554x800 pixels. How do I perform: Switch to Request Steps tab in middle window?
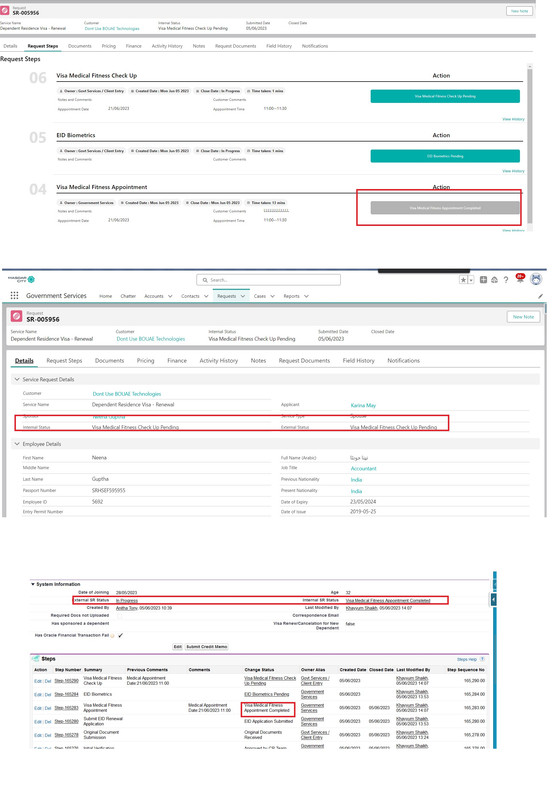pos(64,360)
